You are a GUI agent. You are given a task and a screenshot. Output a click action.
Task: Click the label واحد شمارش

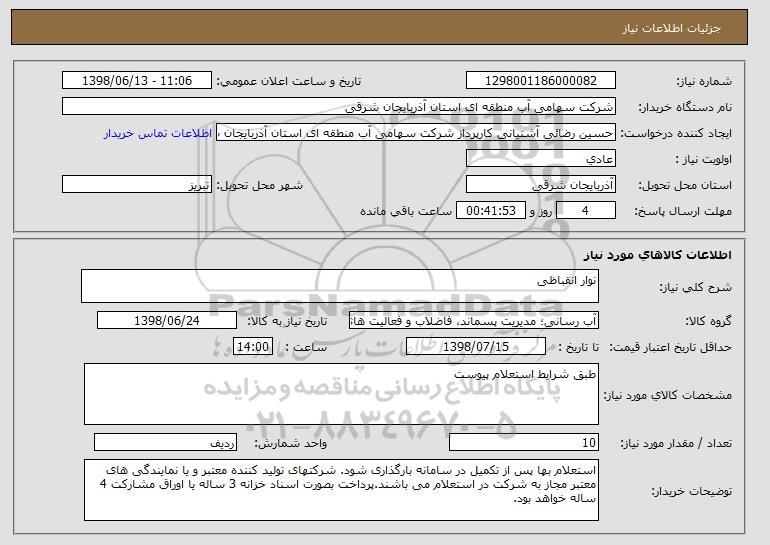point(290,443)
